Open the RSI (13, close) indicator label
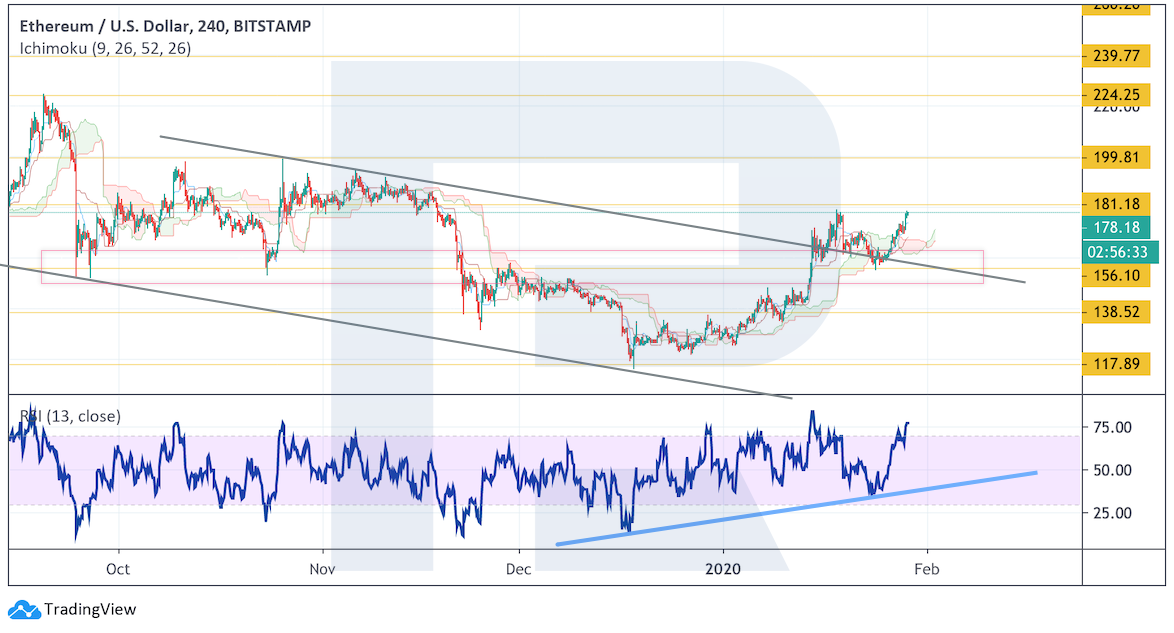The image size is (1174, 633). pyautogui.click(x=69, y=416)
